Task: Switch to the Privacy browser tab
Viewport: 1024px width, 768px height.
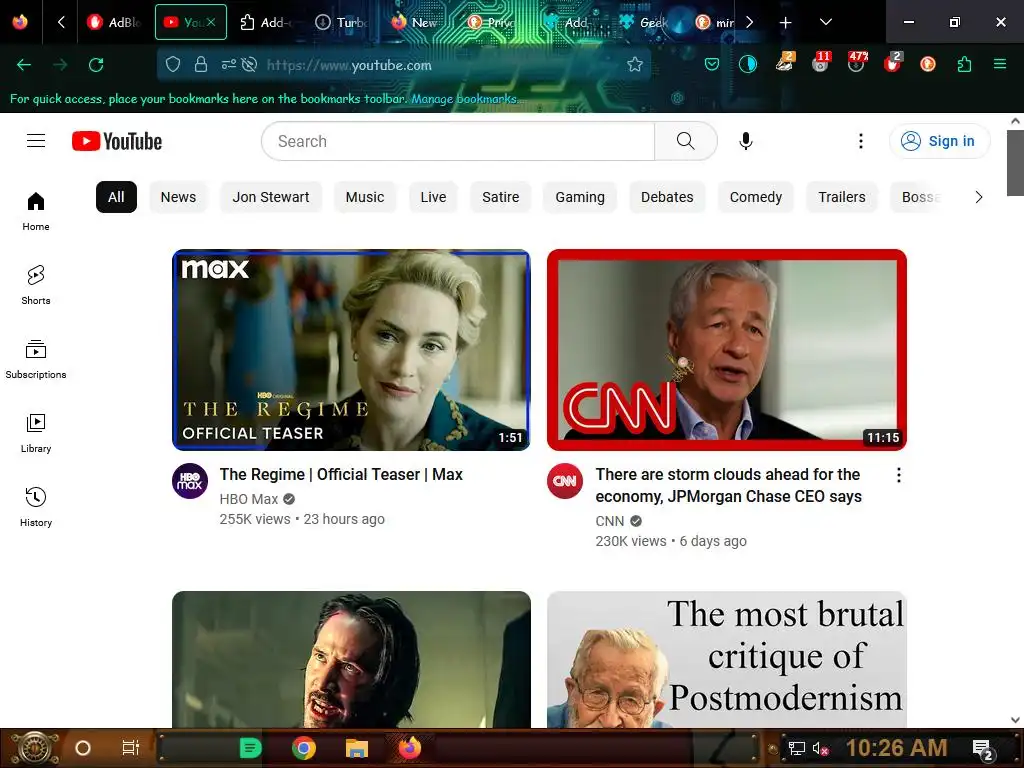Action: coord(494,22)
